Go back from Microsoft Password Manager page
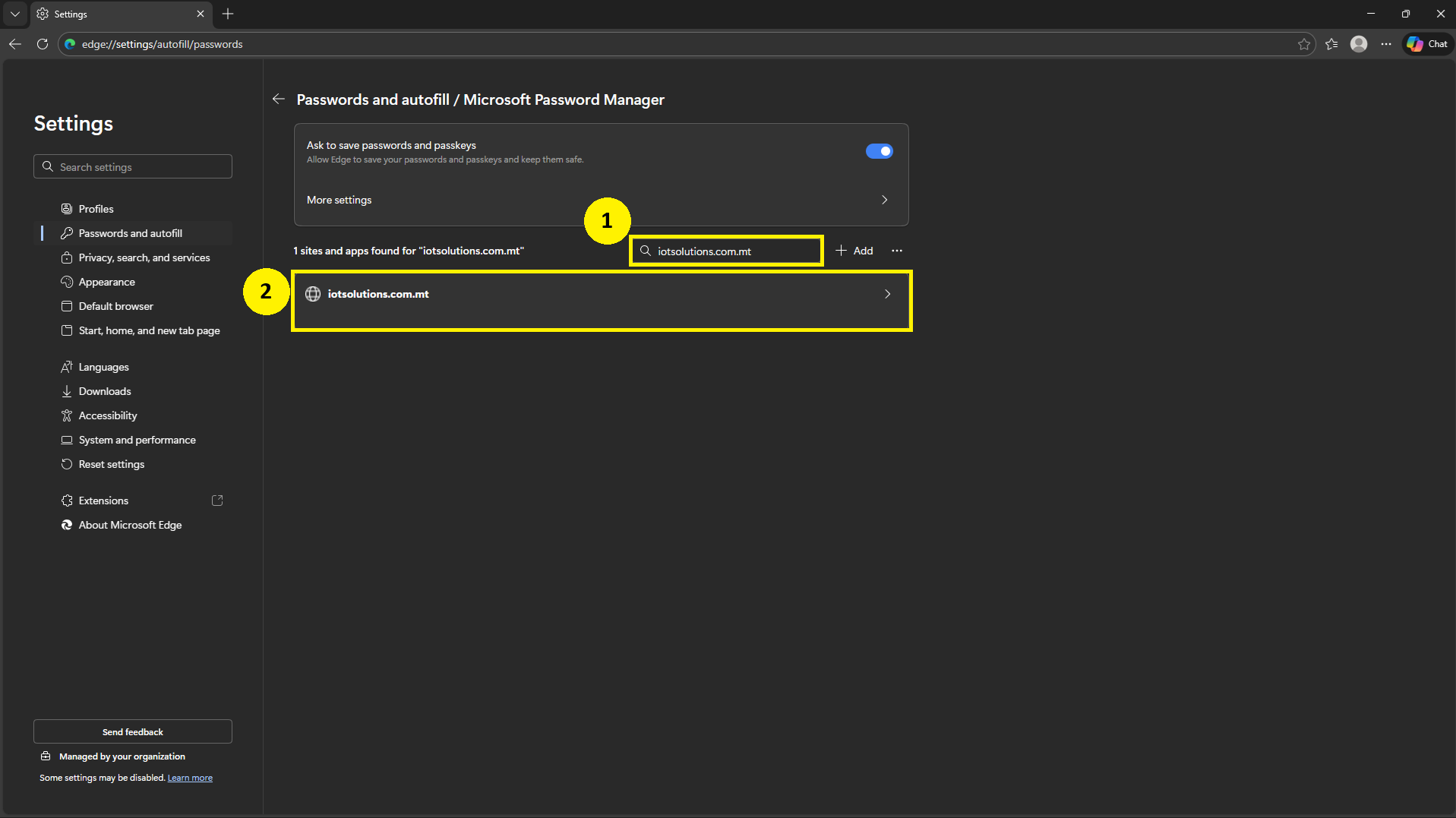 click(x=279, y=99)
